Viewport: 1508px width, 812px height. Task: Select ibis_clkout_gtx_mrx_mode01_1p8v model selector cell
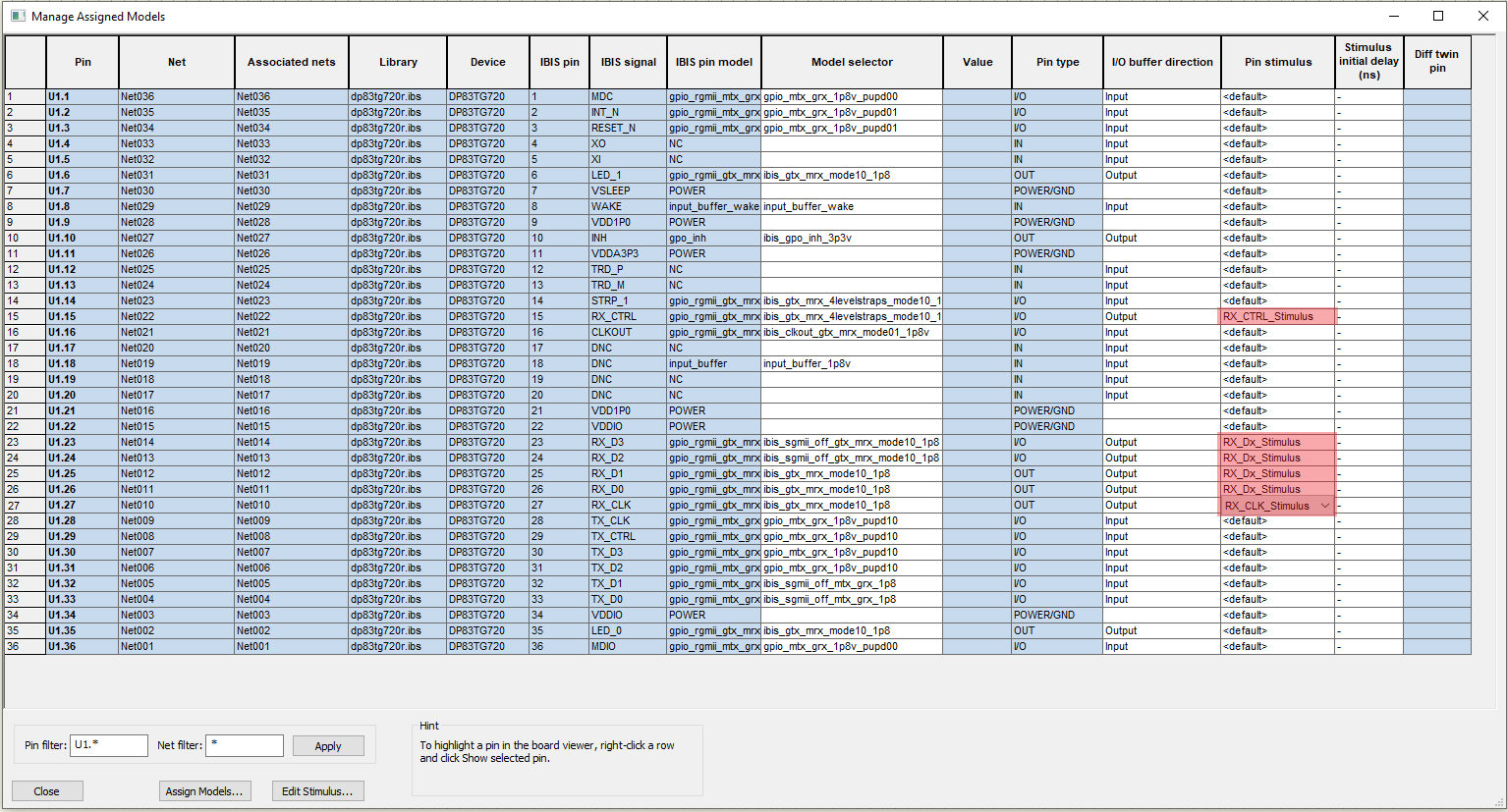click(852, 332)
